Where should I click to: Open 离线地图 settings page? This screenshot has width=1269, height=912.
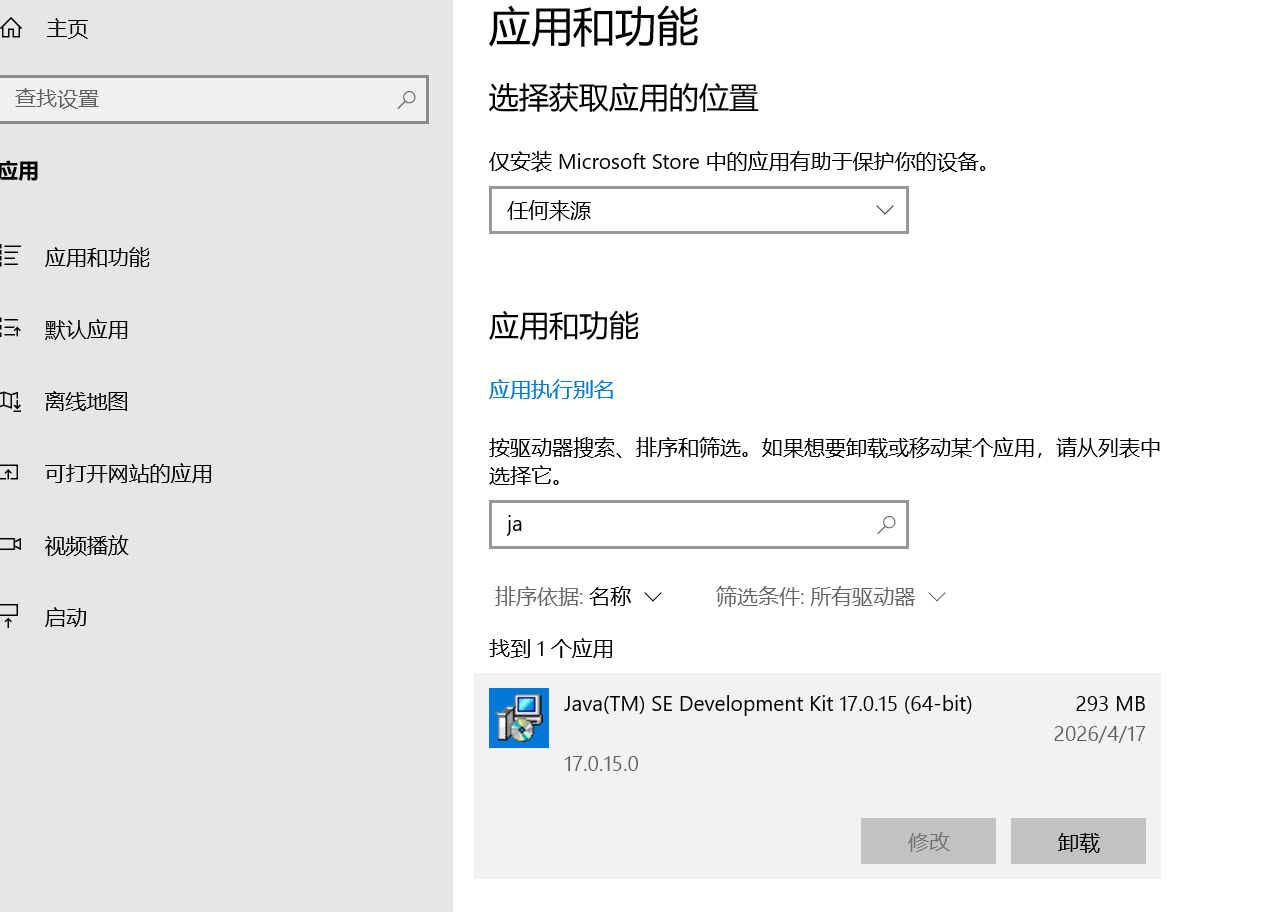pos(86,401)
